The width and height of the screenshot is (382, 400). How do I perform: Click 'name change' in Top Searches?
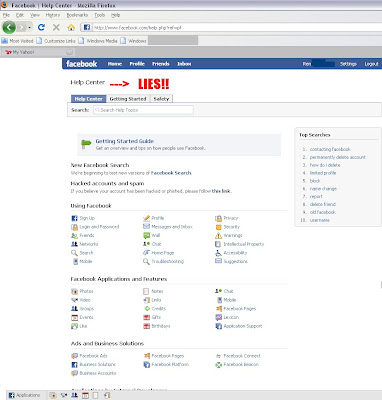point(323,189)
